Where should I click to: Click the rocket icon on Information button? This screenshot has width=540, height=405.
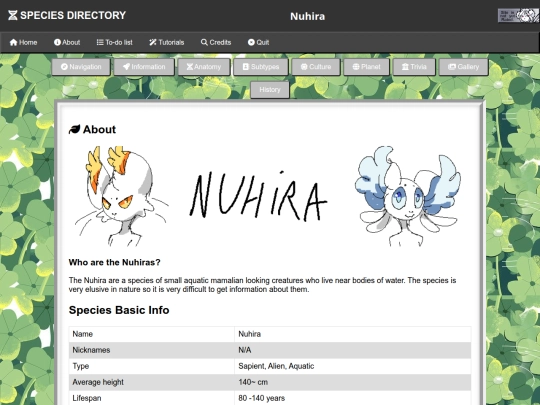click(126, 67)
